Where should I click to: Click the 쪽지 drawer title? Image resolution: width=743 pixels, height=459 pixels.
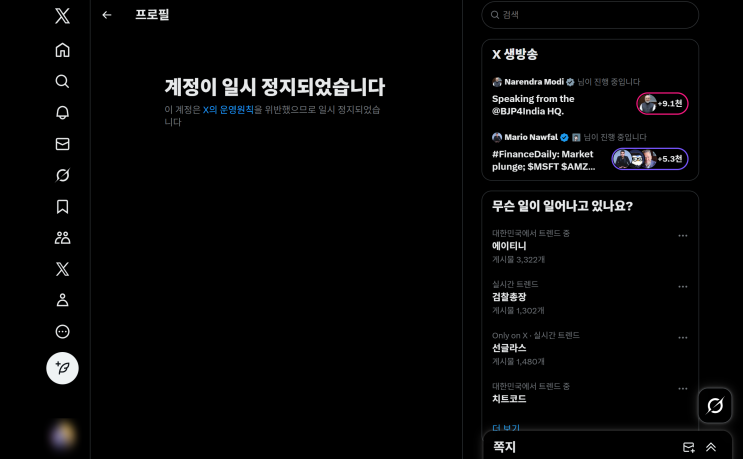[x=504, y=447]
